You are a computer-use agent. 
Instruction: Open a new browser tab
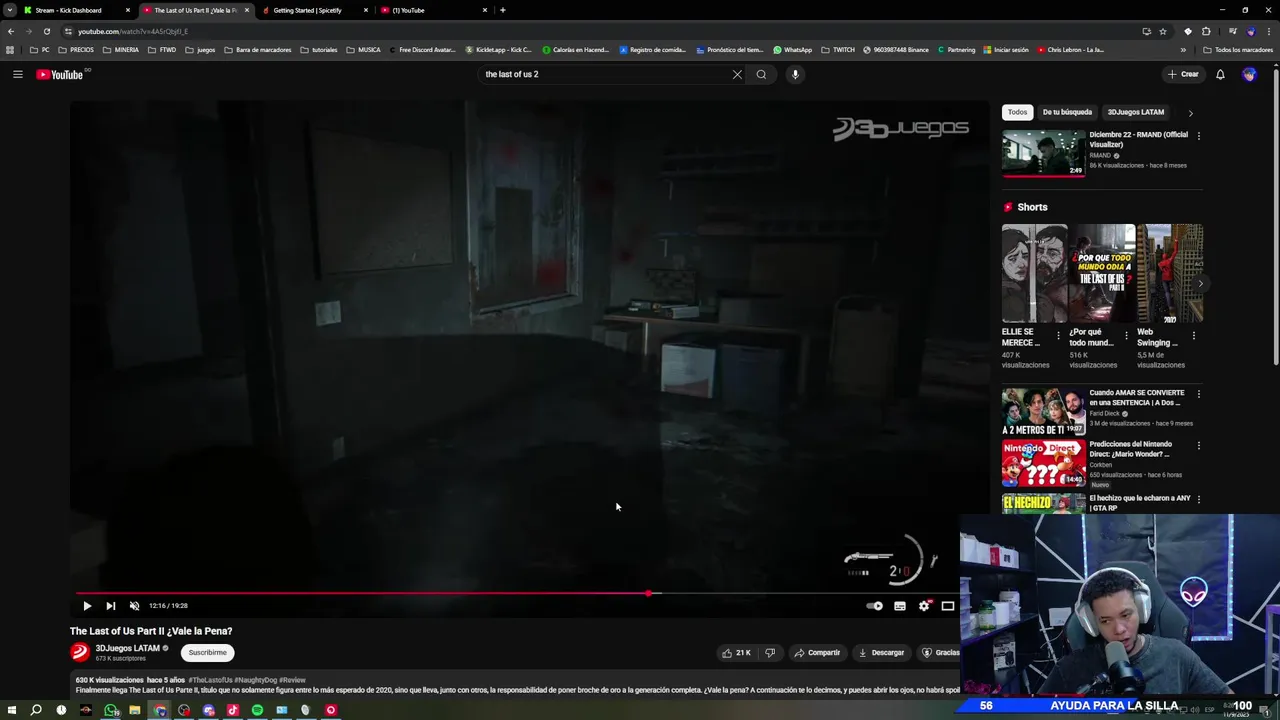coord(502,10)
